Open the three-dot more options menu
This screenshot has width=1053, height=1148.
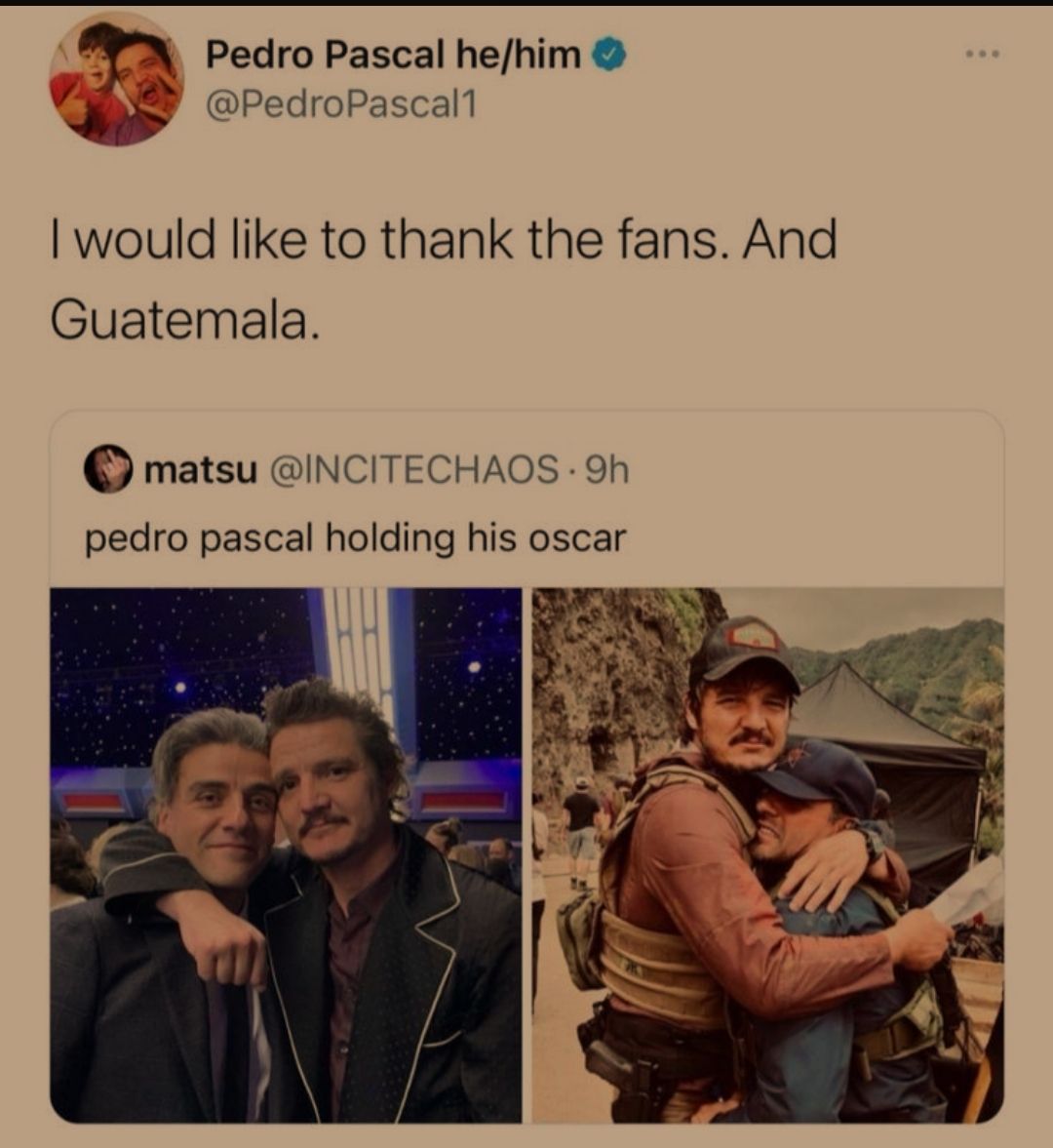tap(981, 54)
